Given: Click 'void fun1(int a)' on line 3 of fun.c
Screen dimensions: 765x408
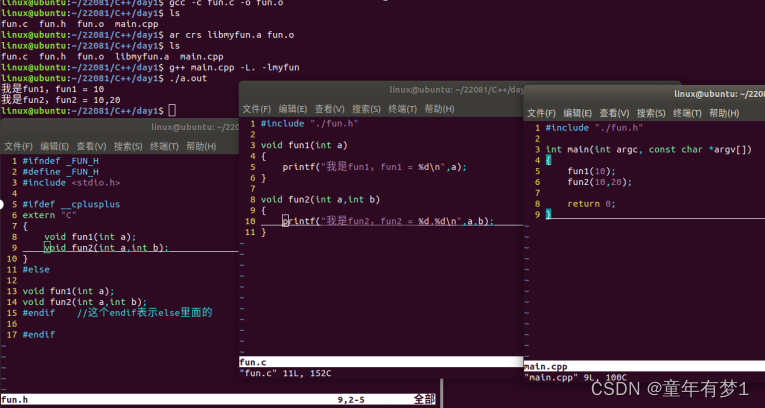Looking at the screenshot, I should coord(304,145).
